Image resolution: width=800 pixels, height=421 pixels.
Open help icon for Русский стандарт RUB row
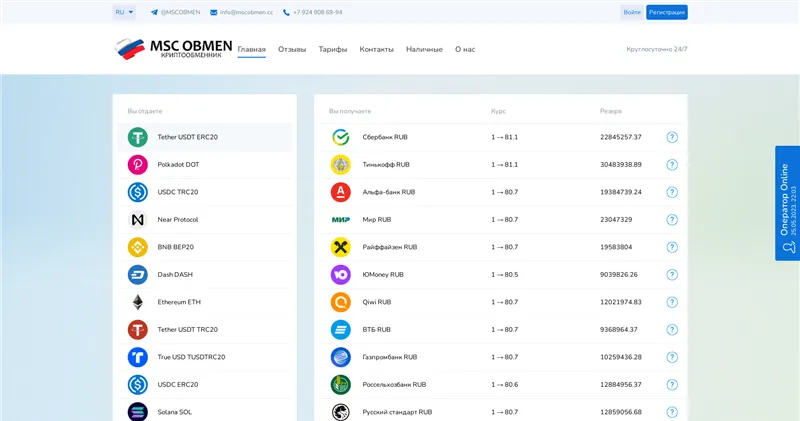click(x=672, y=412)
